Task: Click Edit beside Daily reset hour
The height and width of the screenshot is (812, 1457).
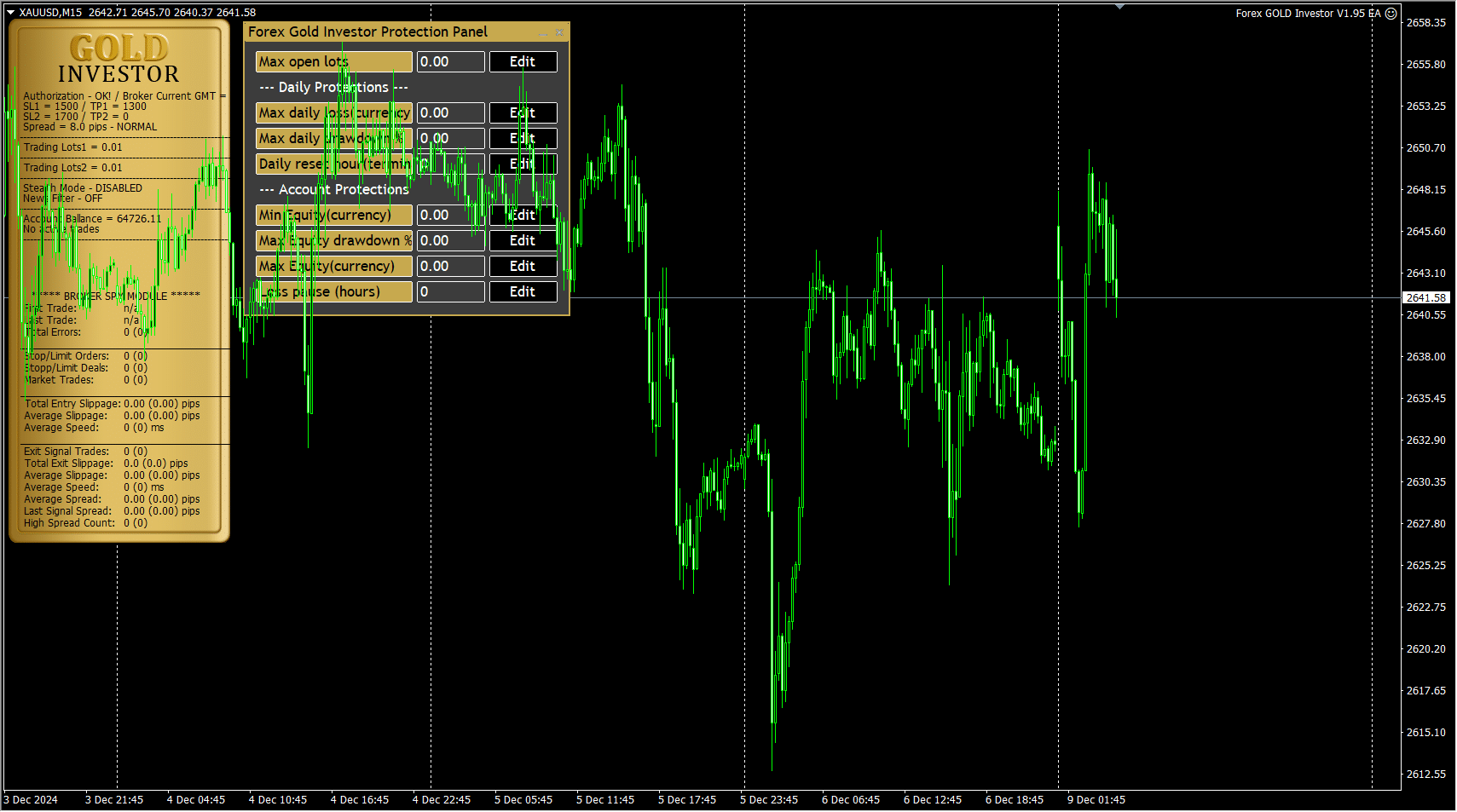Action: (x=523, y=164)
